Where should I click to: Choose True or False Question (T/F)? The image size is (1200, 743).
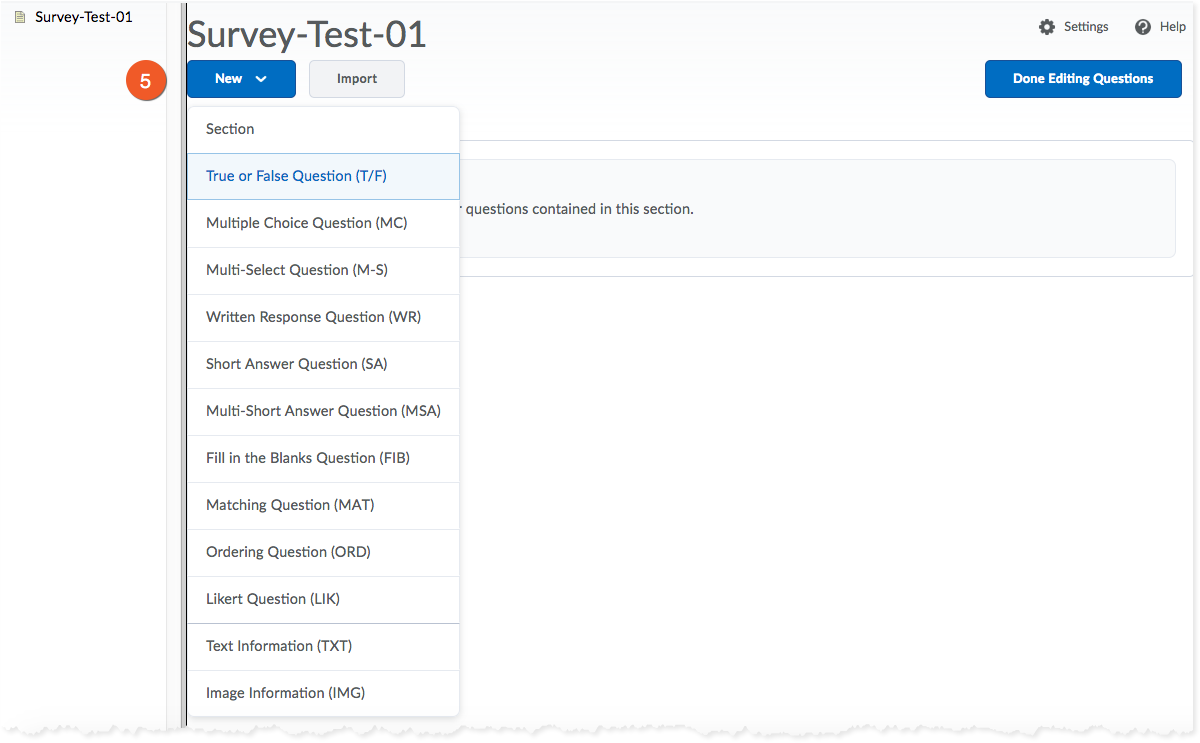(296, 176)
